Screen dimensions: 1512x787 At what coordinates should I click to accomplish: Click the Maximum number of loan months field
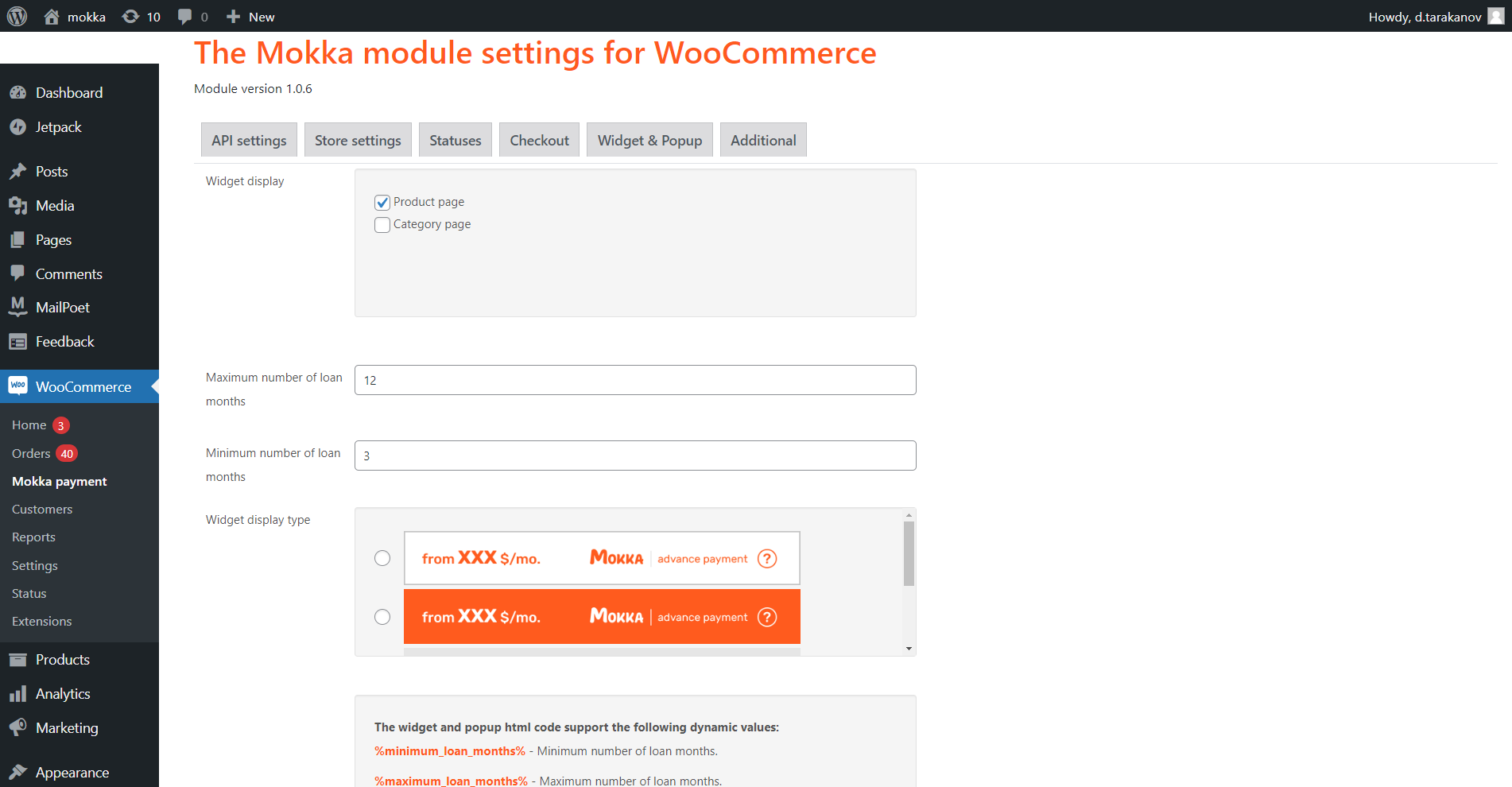coord(634,380)
